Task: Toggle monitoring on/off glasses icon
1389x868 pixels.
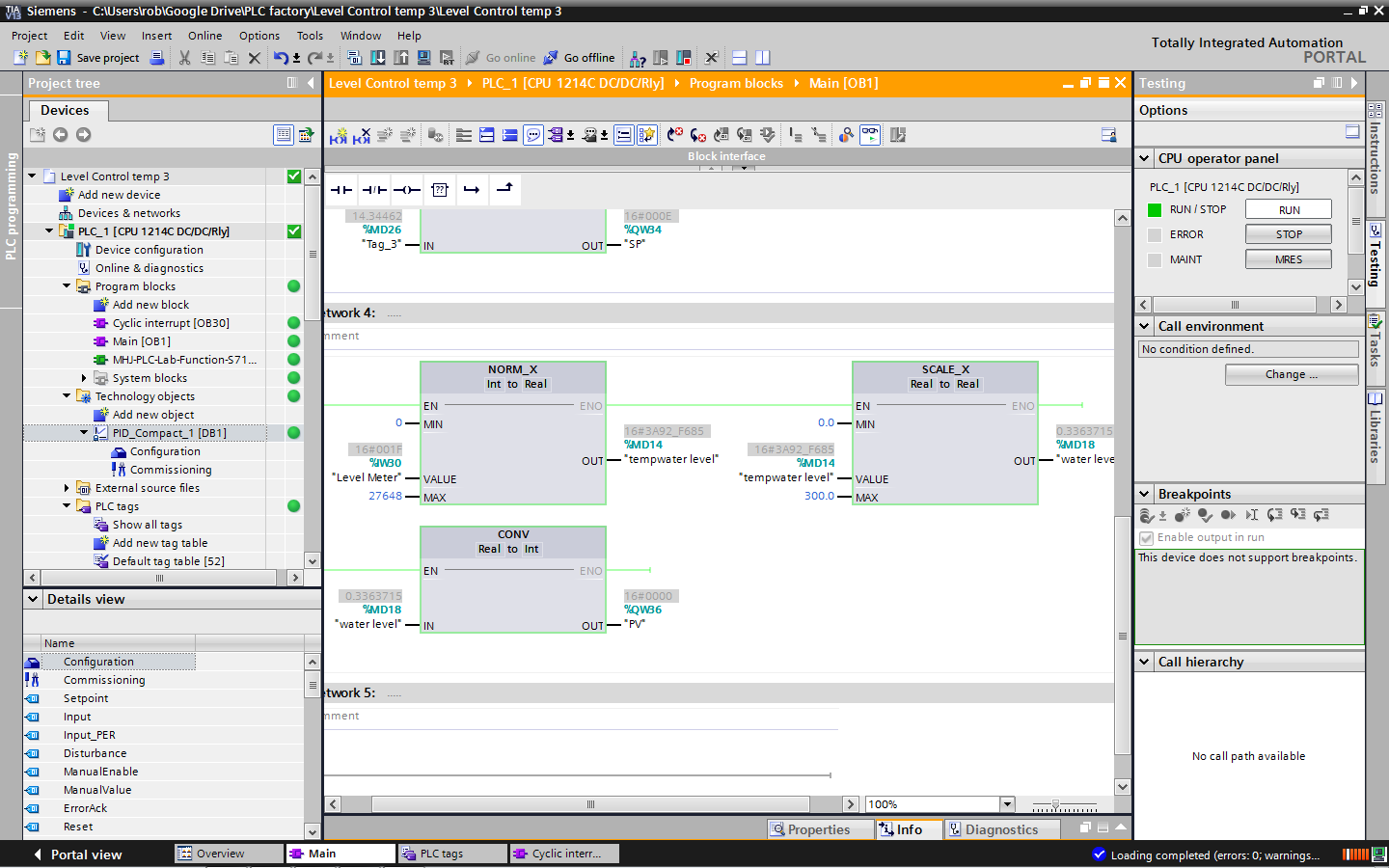Action: coord(870,135)
